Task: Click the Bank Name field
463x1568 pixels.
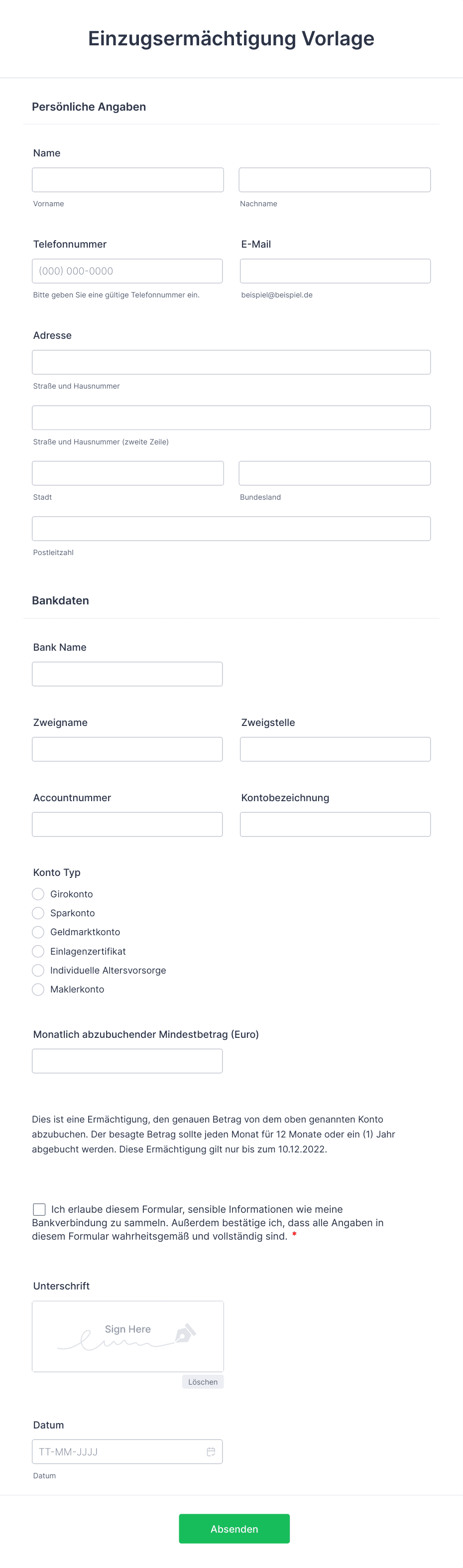Action: [127, 674]
